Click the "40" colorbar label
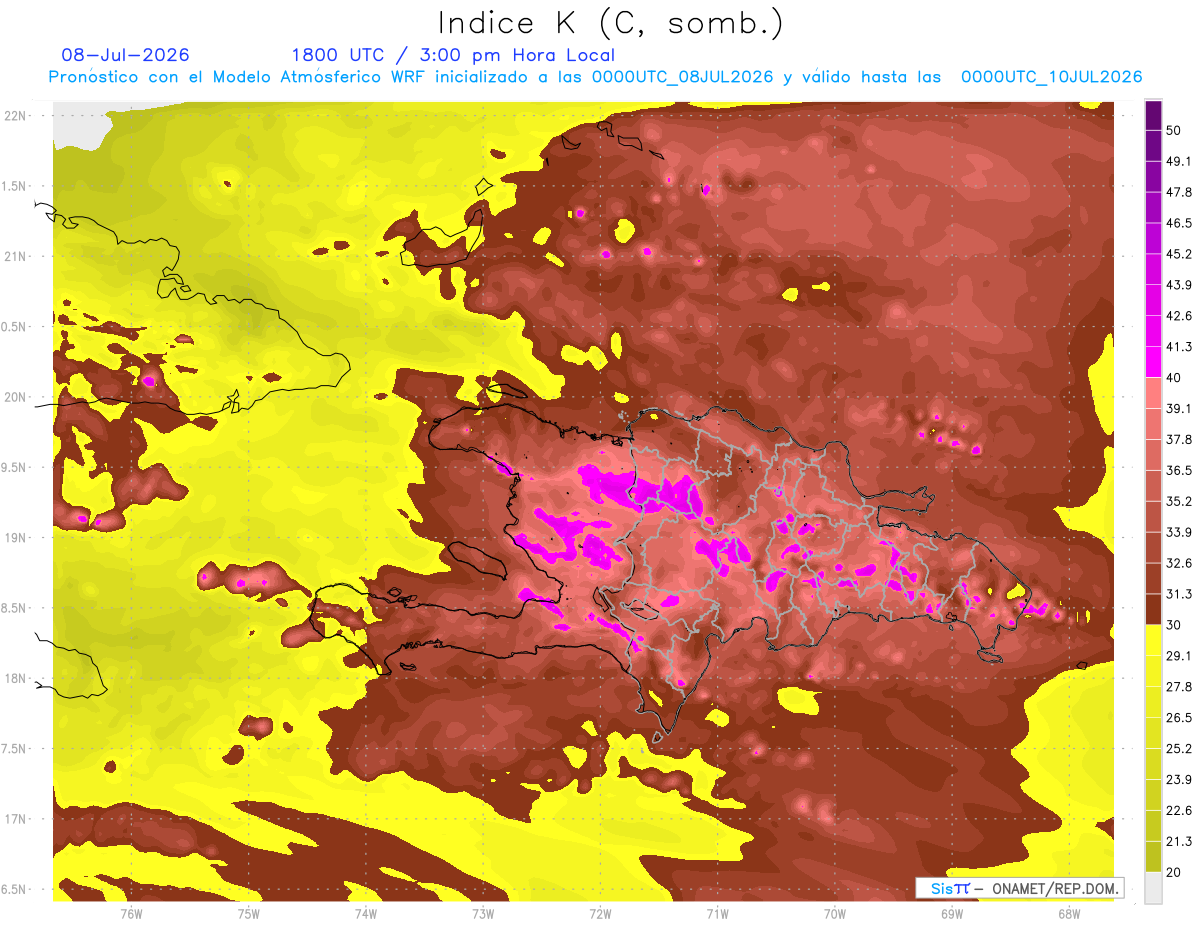 click(1175, 378)
